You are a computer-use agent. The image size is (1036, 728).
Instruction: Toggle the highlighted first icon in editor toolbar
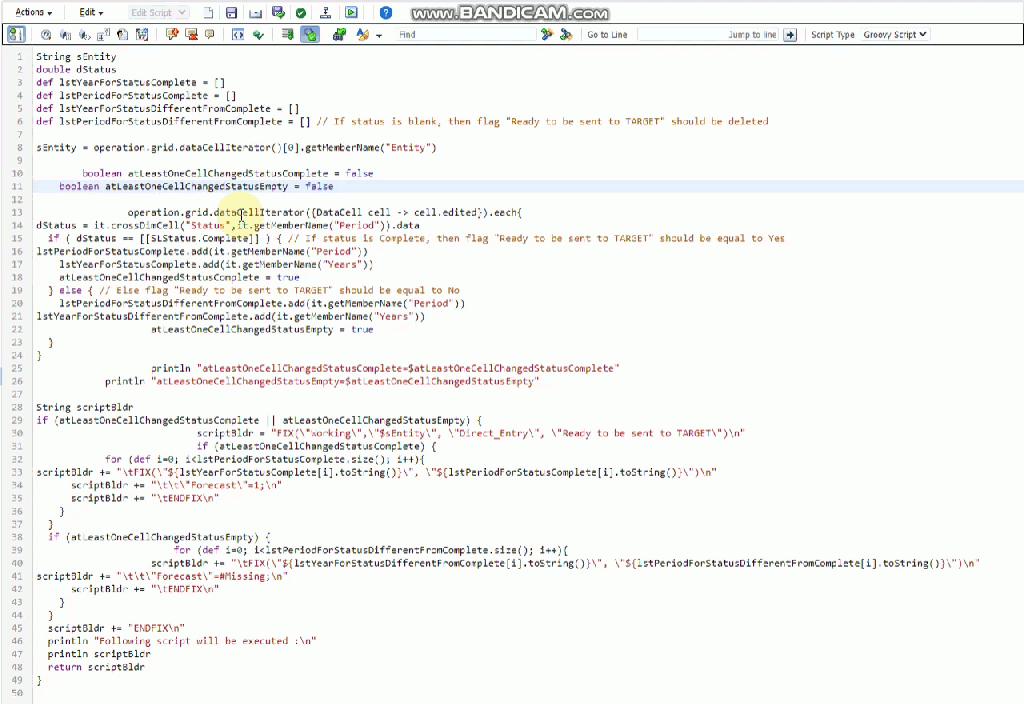(x=17, y=34)
